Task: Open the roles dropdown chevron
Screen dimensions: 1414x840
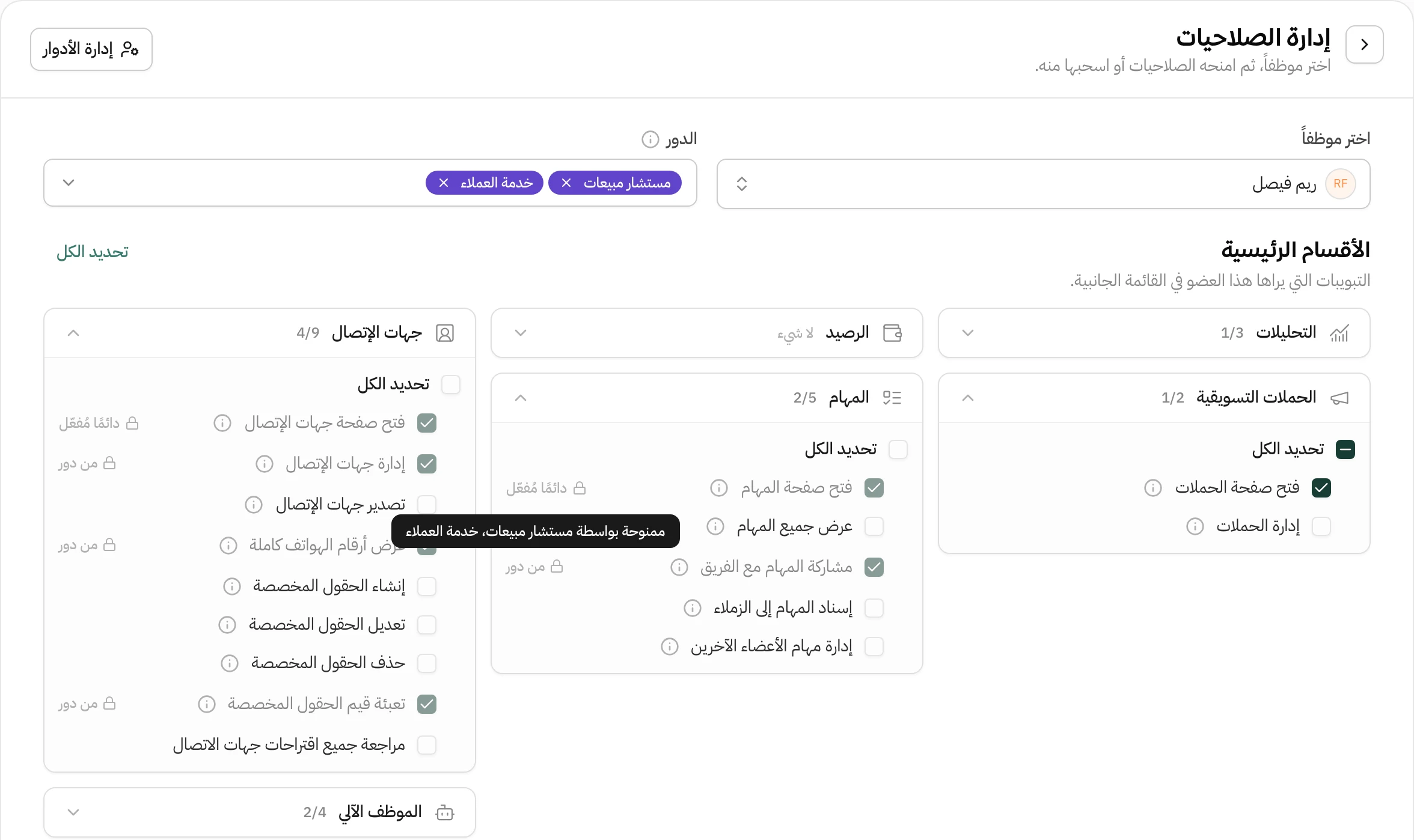Action: (69, 183)
